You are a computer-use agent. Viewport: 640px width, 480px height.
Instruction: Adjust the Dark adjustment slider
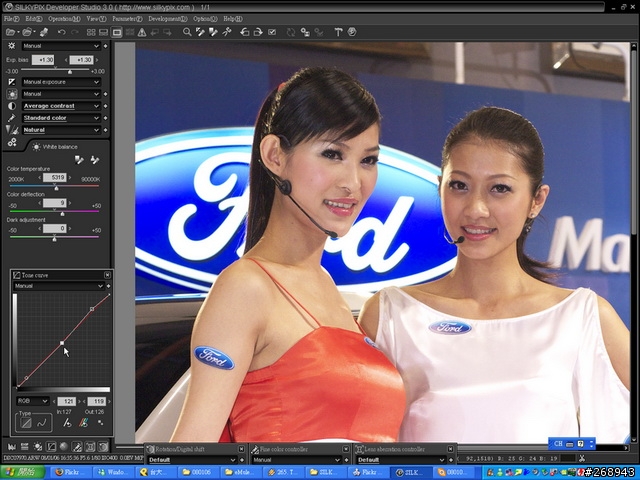54,238
